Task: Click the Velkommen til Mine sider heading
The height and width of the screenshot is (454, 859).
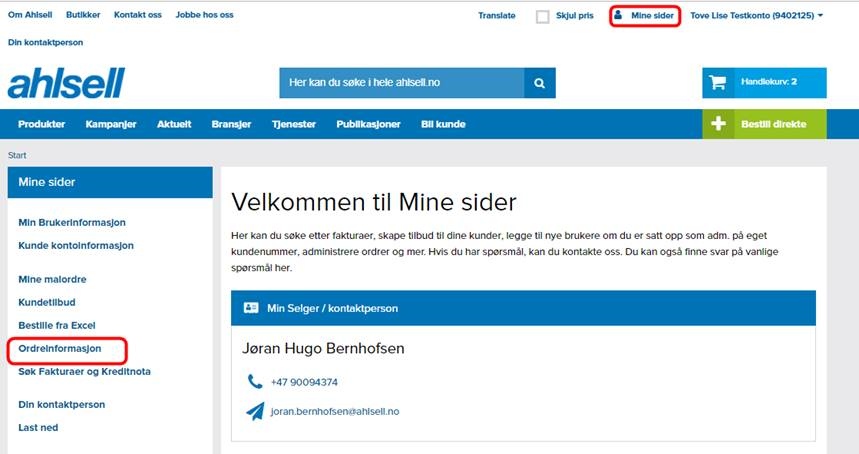Action: tap(374, 202)
